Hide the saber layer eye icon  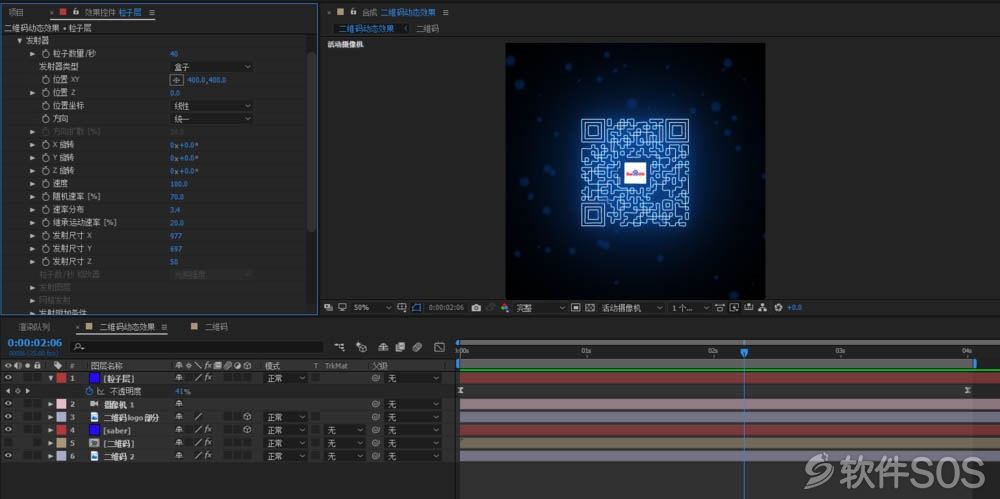click(x=8, y=430)
